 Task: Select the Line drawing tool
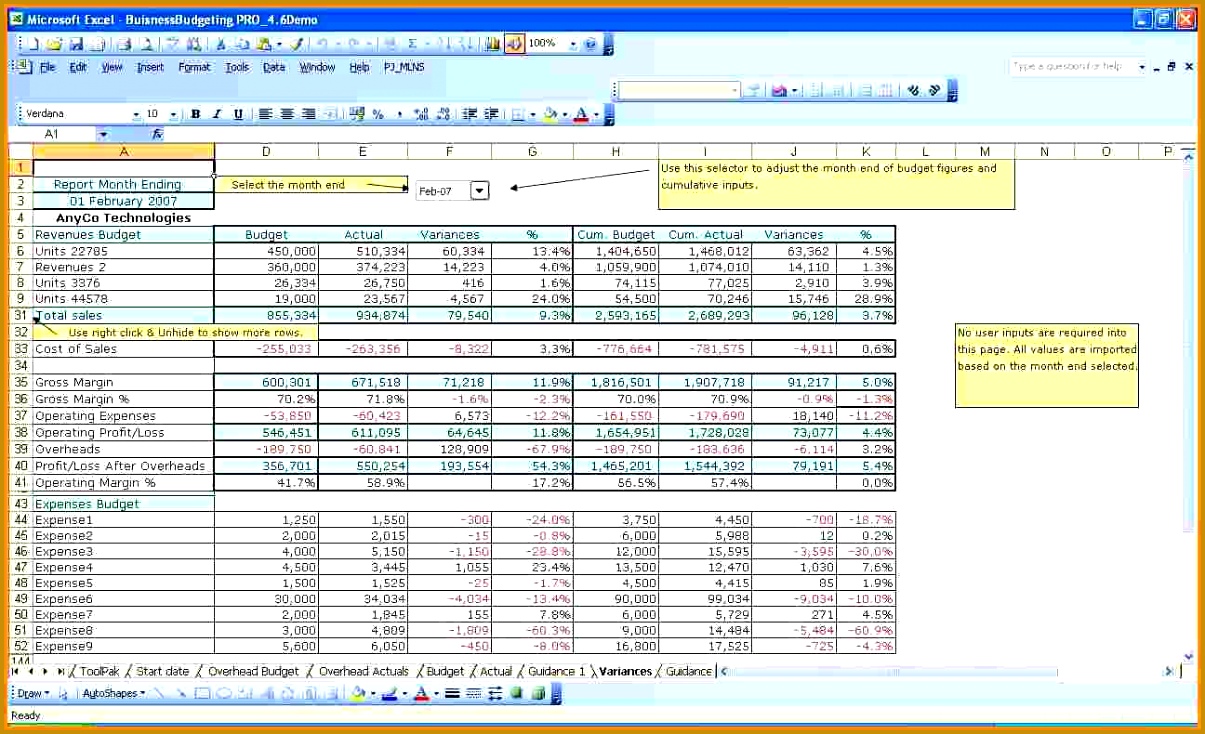tap(158, 693)
